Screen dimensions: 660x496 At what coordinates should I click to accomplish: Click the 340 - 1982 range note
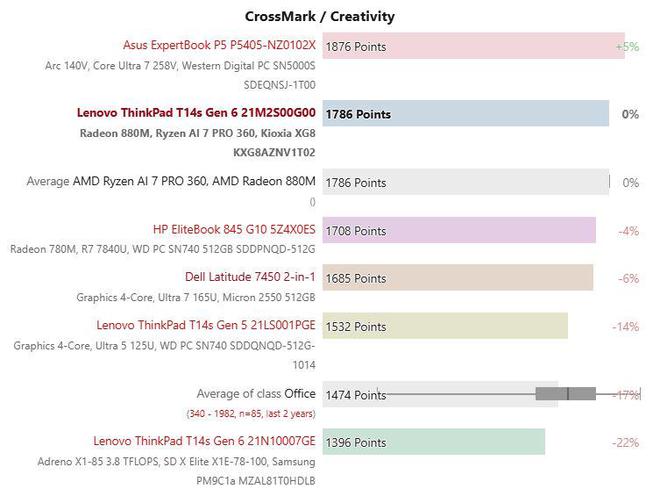(x=251, y=413)
